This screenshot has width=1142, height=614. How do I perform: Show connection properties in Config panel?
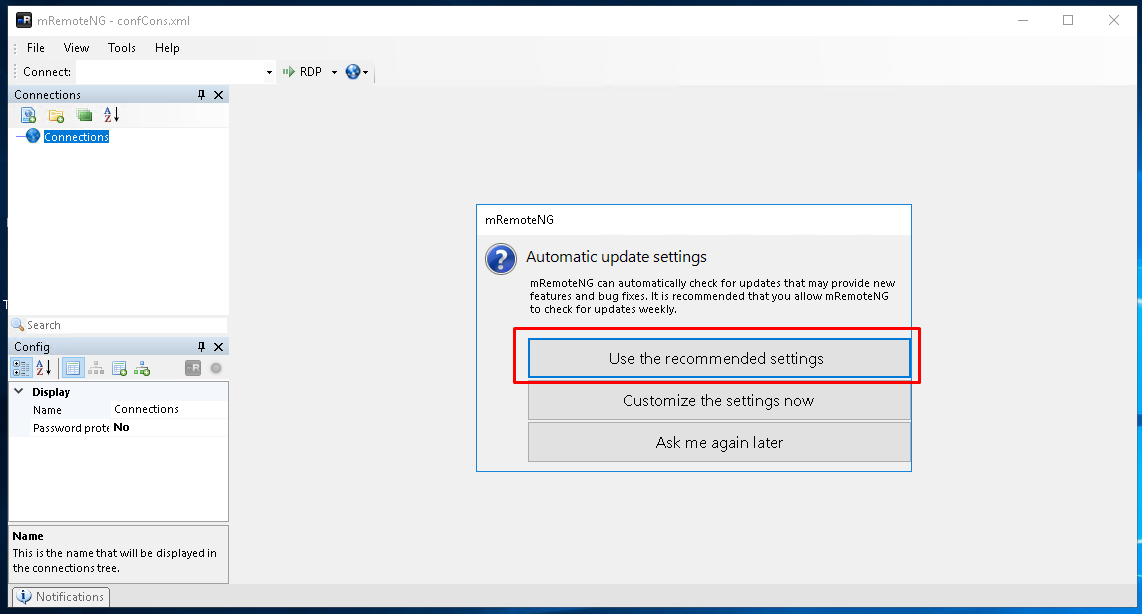click(72, 367)
